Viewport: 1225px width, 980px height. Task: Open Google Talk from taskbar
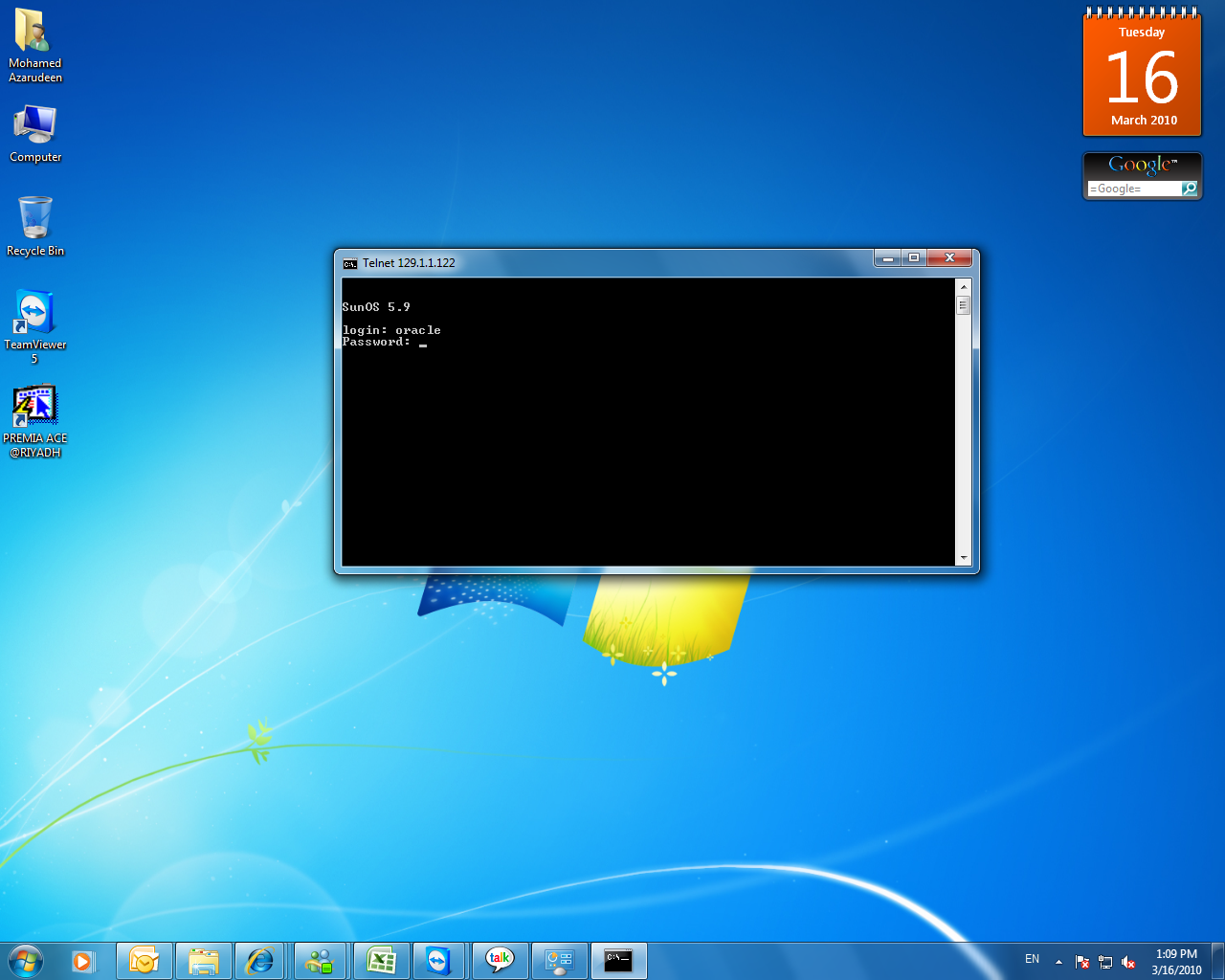pos(500,961)
